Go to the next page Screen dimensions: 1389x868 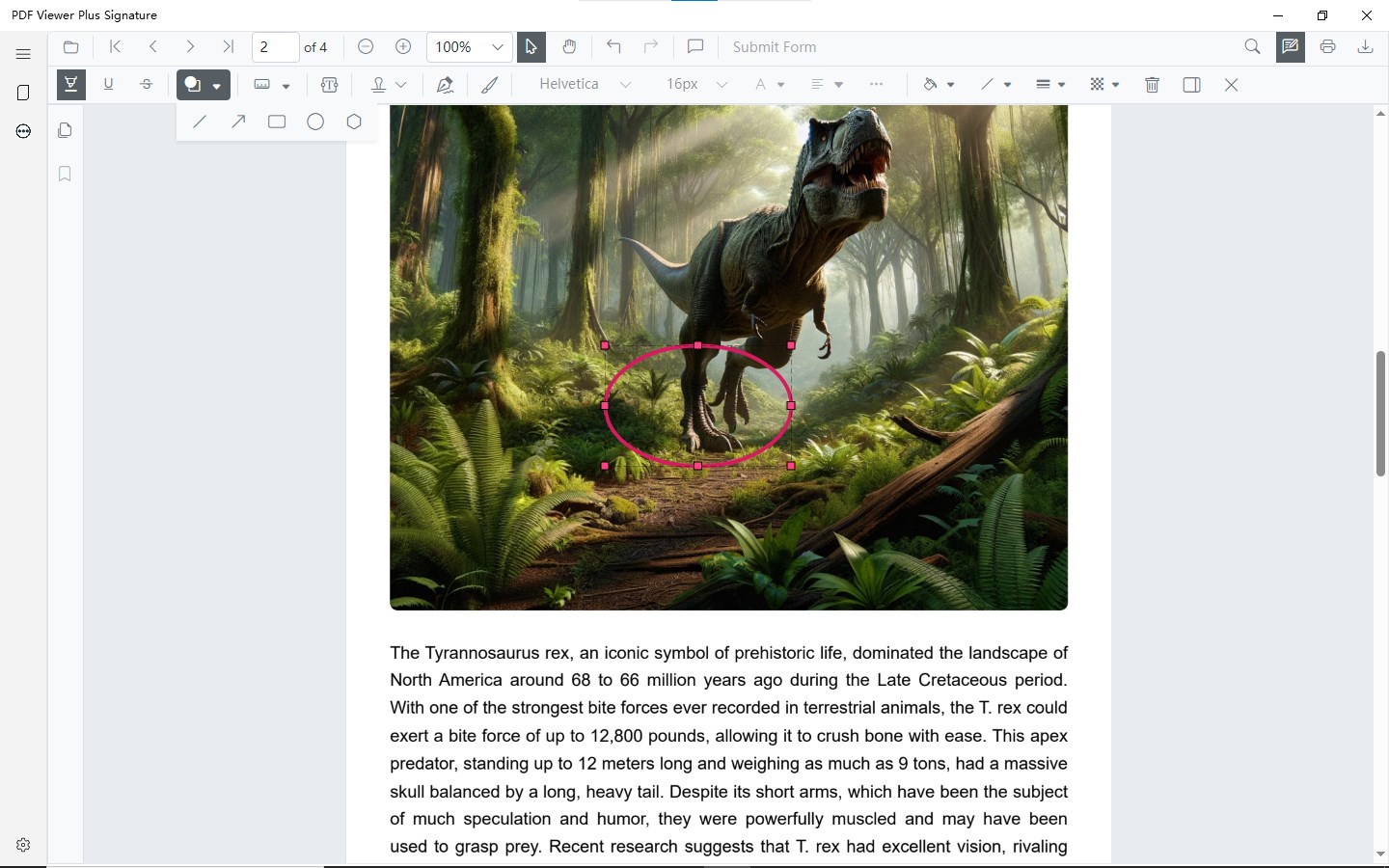190,46
